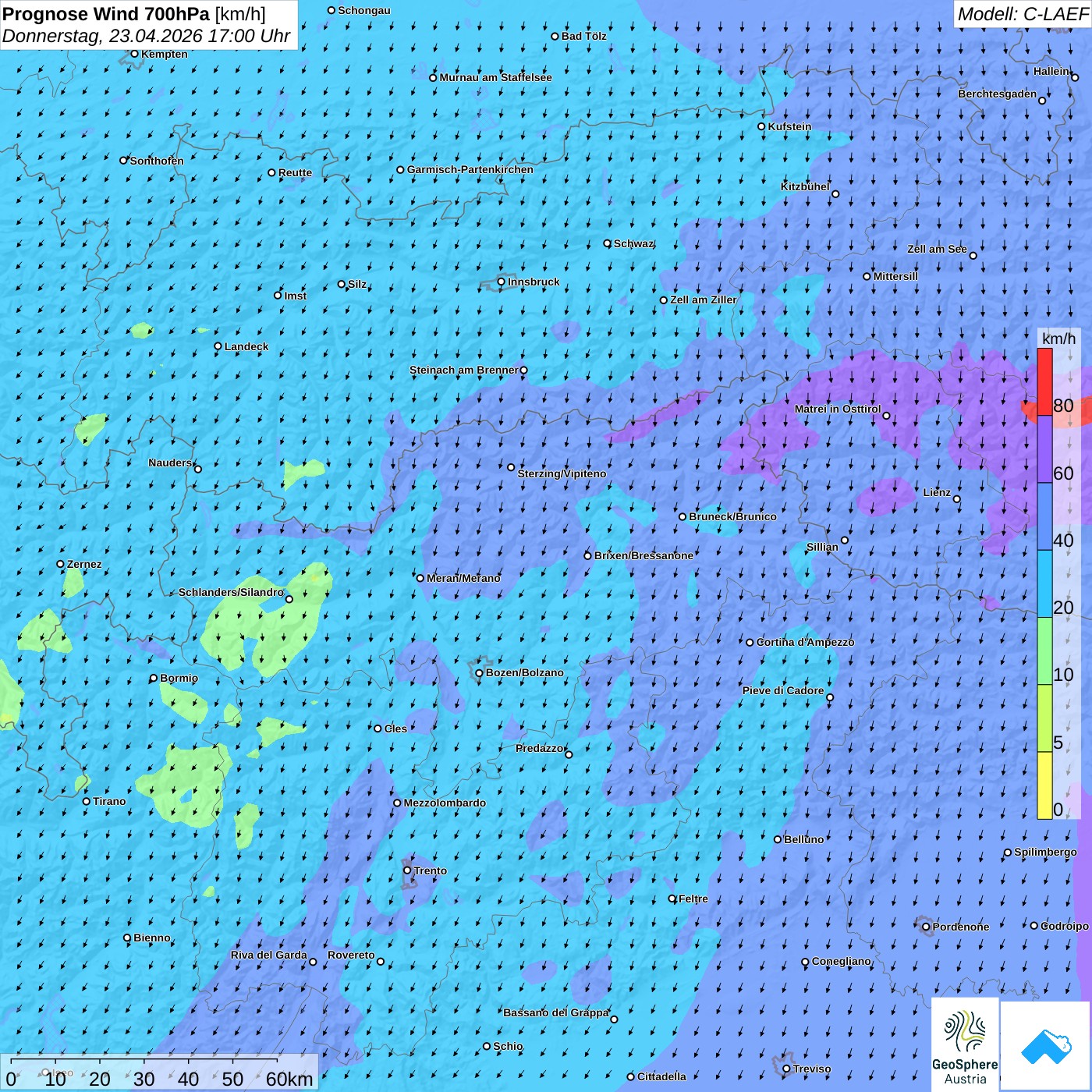Click the purple 60 km/h legend color
1092x1092 pixels.
[x=1044, y=449]
